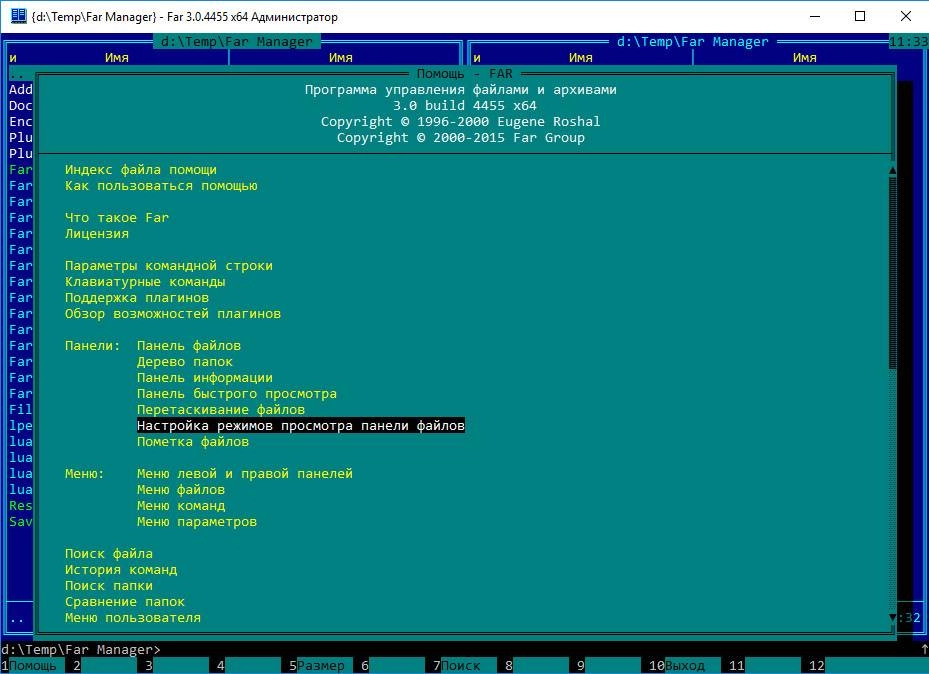Open 'Панель информации' help link
This screenshot has height=674, width=929.
pyautogui.click(x=205, y=378)
